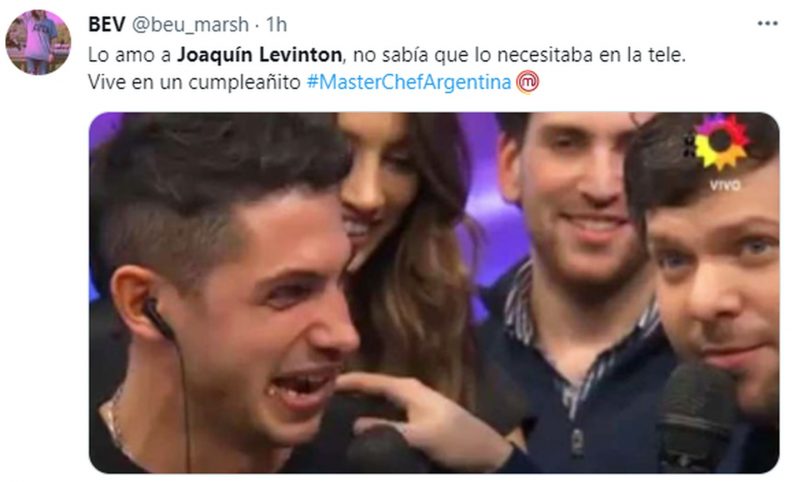The image size is (800, 482).
Task: Click the tweet line starting with Lo amo
Action: pyautogui.click(x=387, y=55)
